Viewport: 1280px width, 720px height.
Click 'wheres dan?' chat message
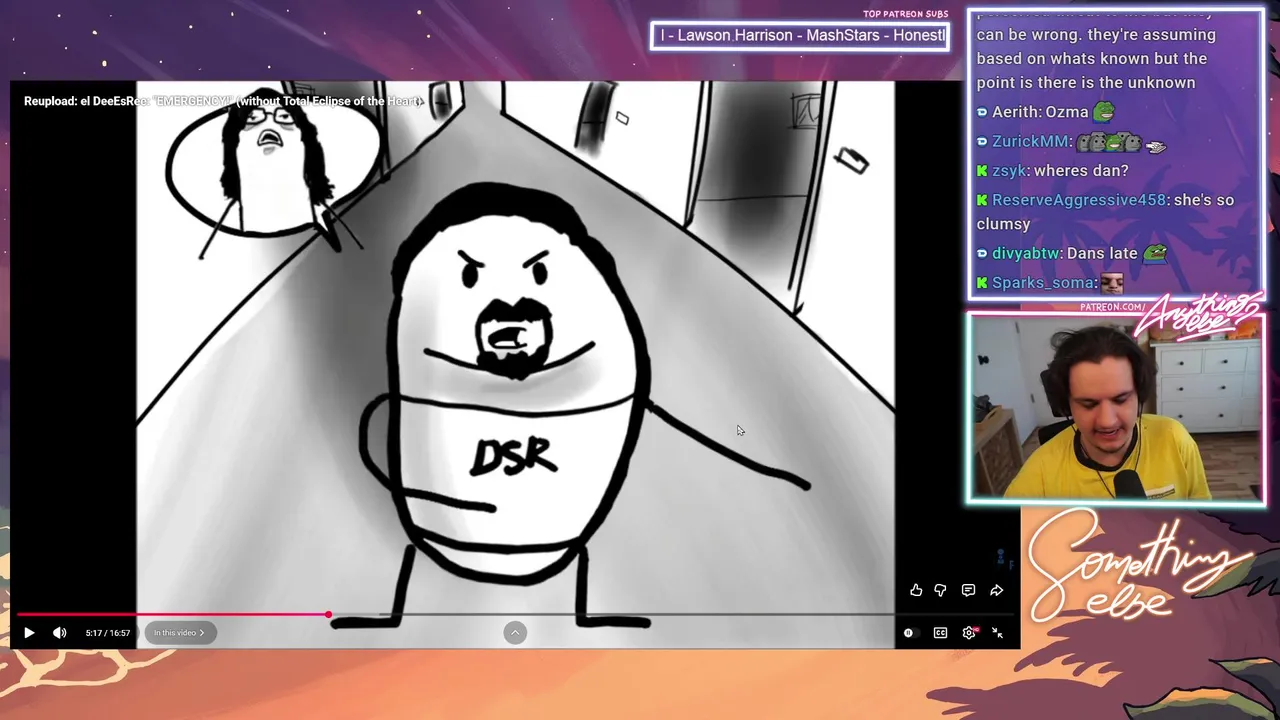pyautogui.click(x=1081, y=171)
